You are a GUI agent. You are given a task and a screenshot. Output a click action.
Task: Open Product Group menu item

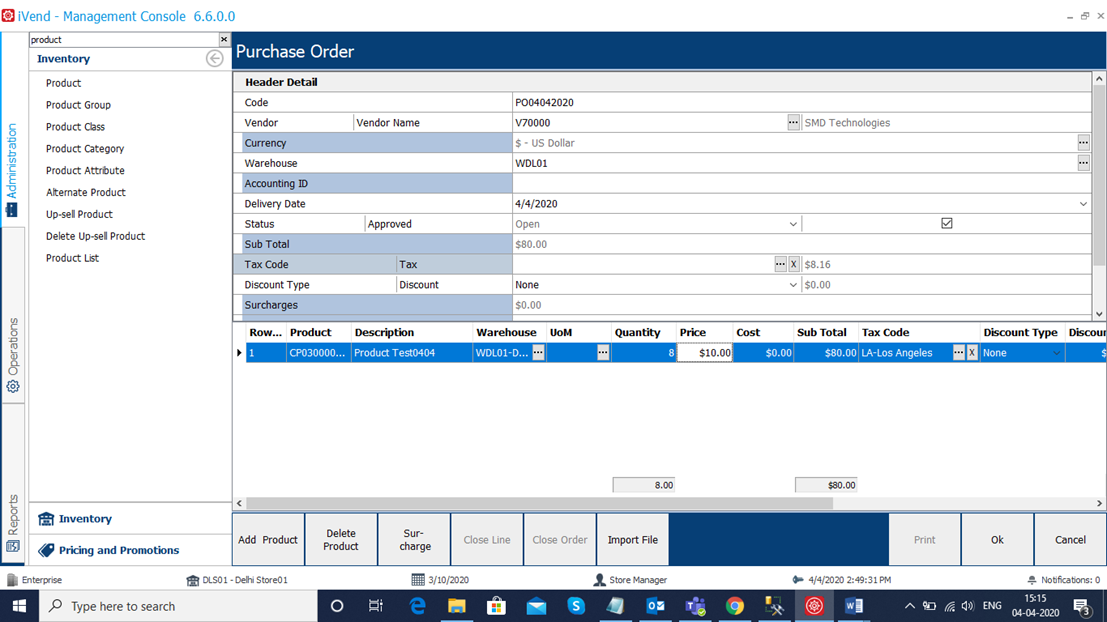pyautogui.click(x=78, y=104)
